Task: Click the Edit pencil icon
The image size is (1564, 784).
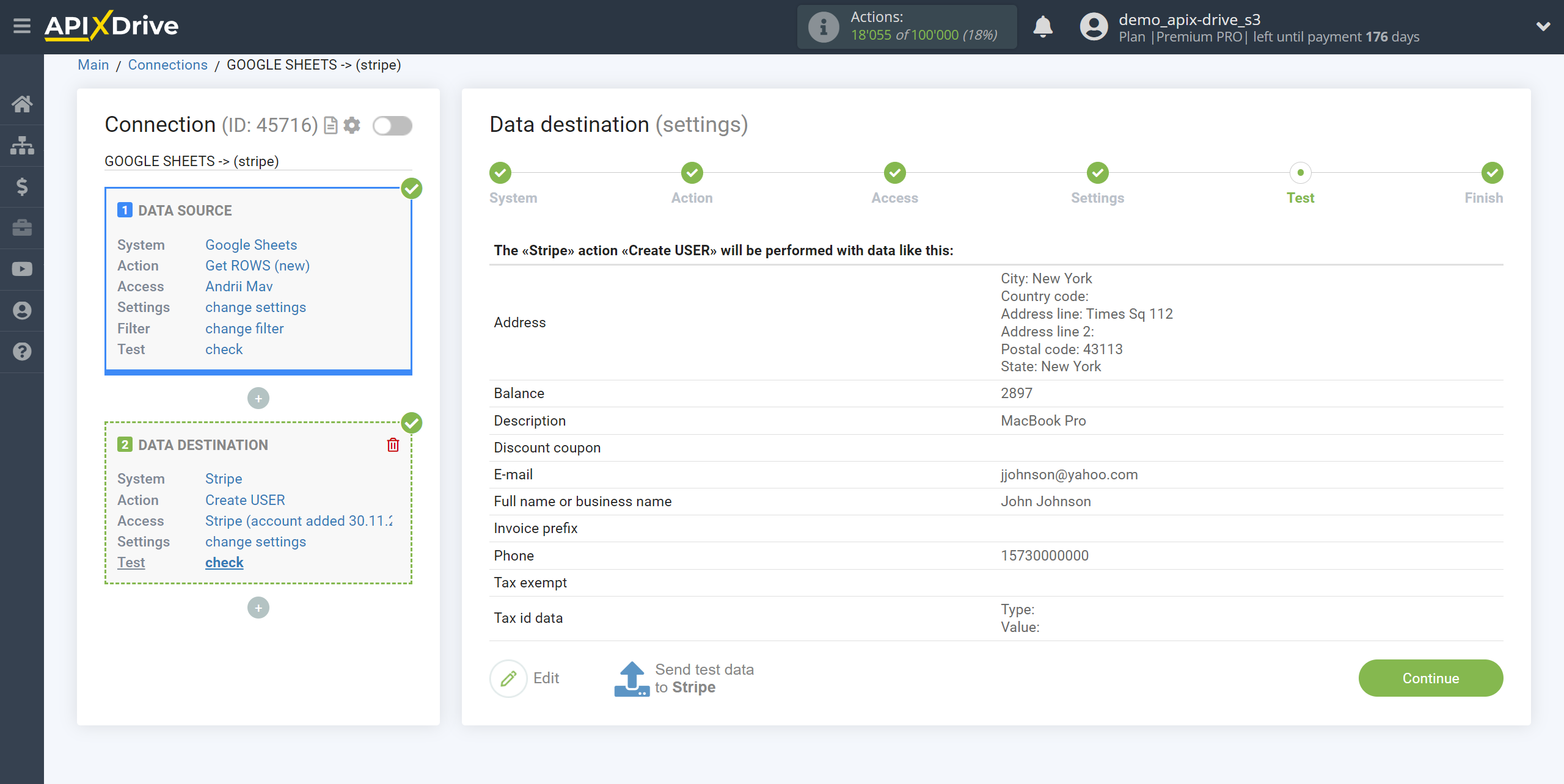Action: [508, 678]
